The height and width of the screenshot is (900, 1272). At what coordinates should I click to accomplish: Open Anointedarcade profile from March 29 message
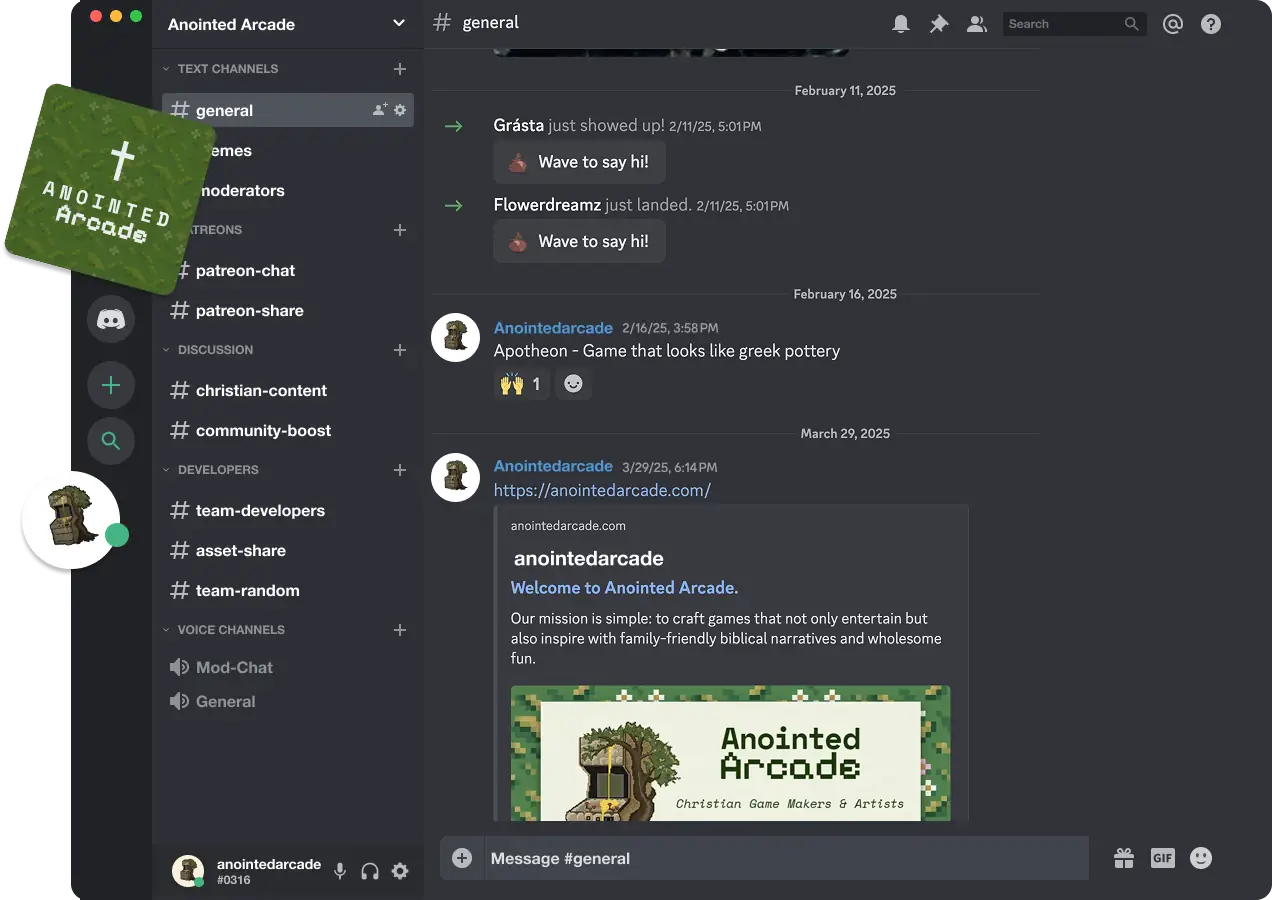point(553,466)
